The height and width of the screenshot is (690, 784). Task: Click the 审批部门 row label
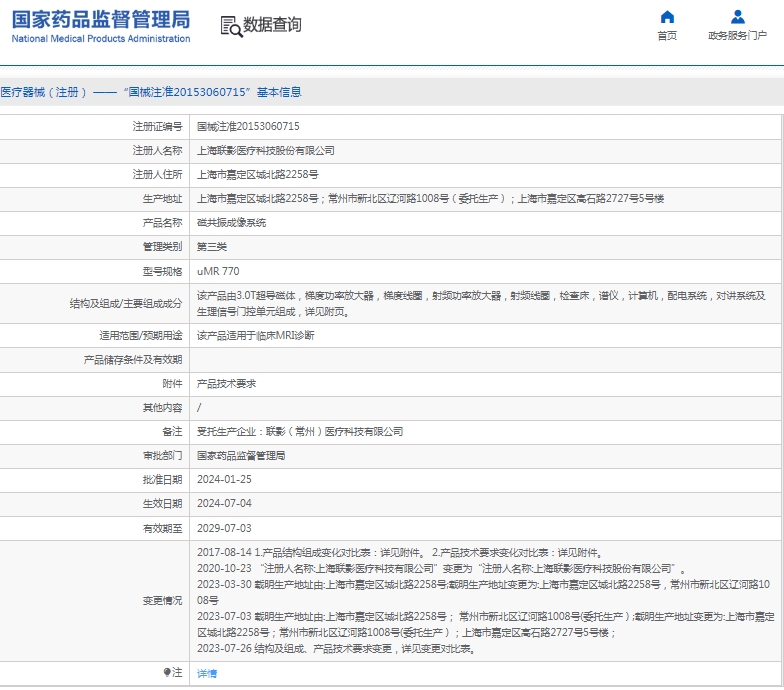162,456
